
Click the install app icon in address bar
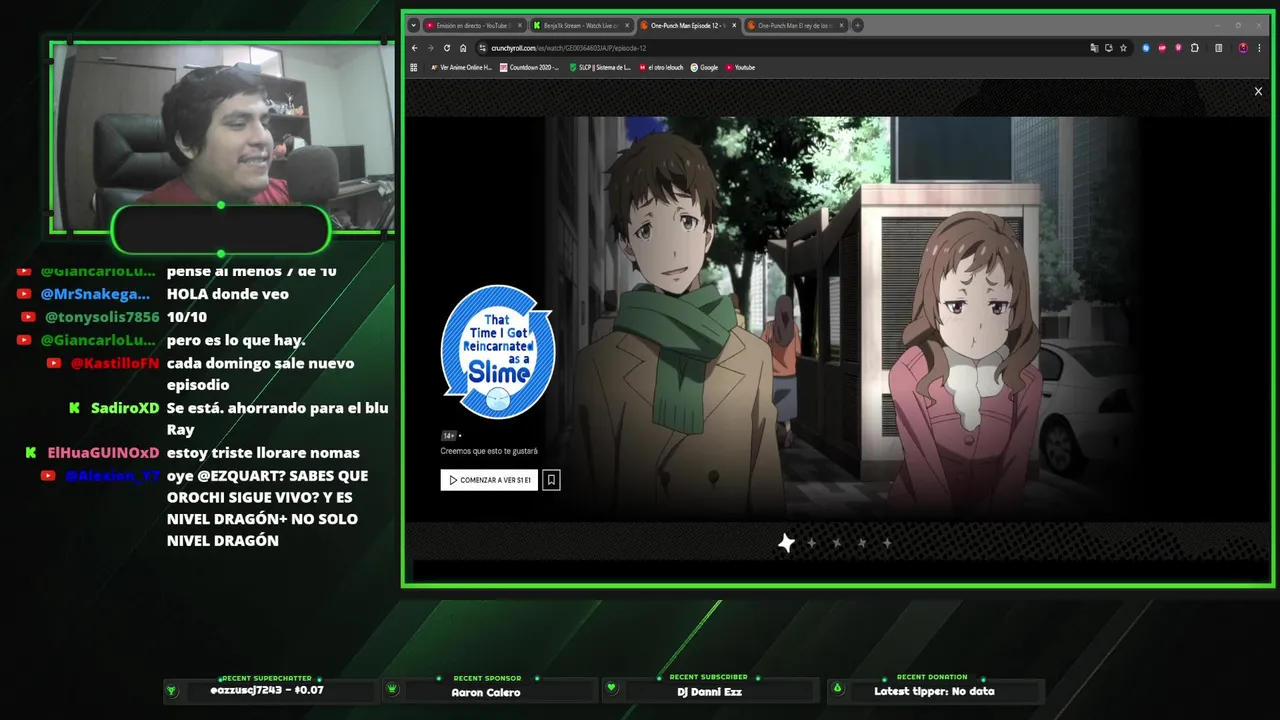point(1109,48)
